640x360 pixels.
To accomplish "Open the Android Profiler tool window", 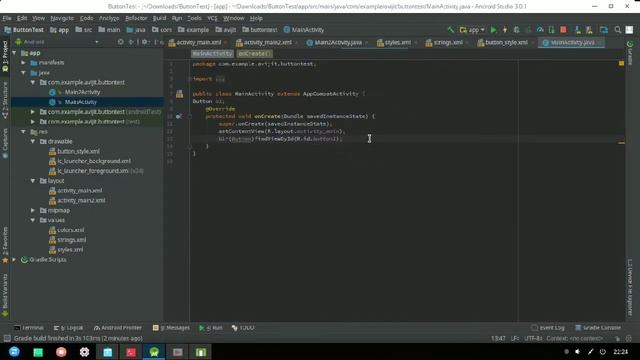I will (118, 328).
